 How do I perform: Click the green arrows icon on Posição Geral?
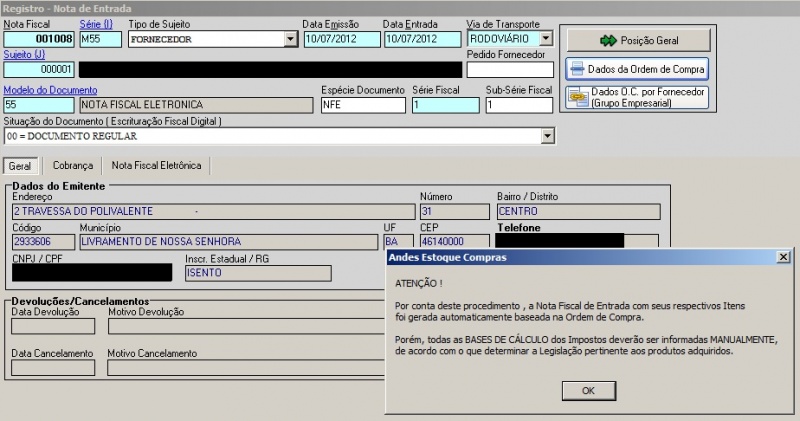(607, 41)
